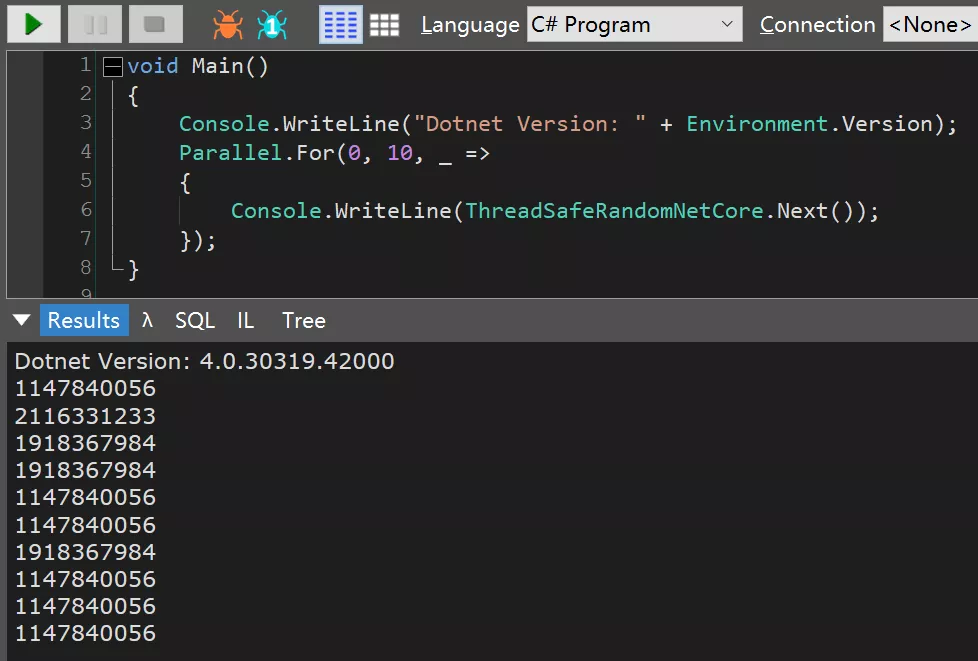Screen dimensions: 978x661
Task: Click the green Run query button
Action: [x=34, y=24]
